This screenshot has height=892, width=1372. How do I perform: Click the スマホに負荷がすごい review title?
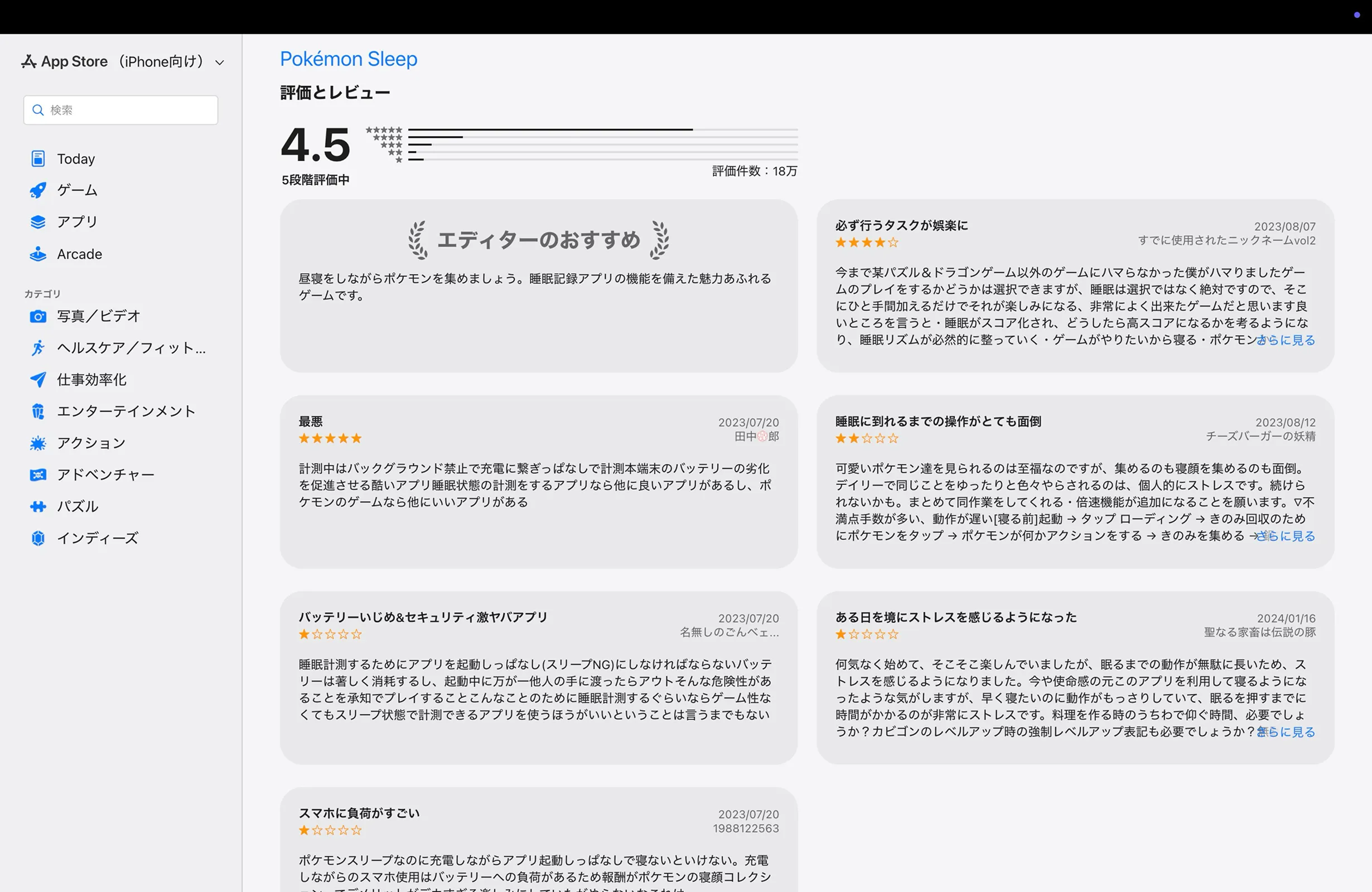tap(359, 813)
